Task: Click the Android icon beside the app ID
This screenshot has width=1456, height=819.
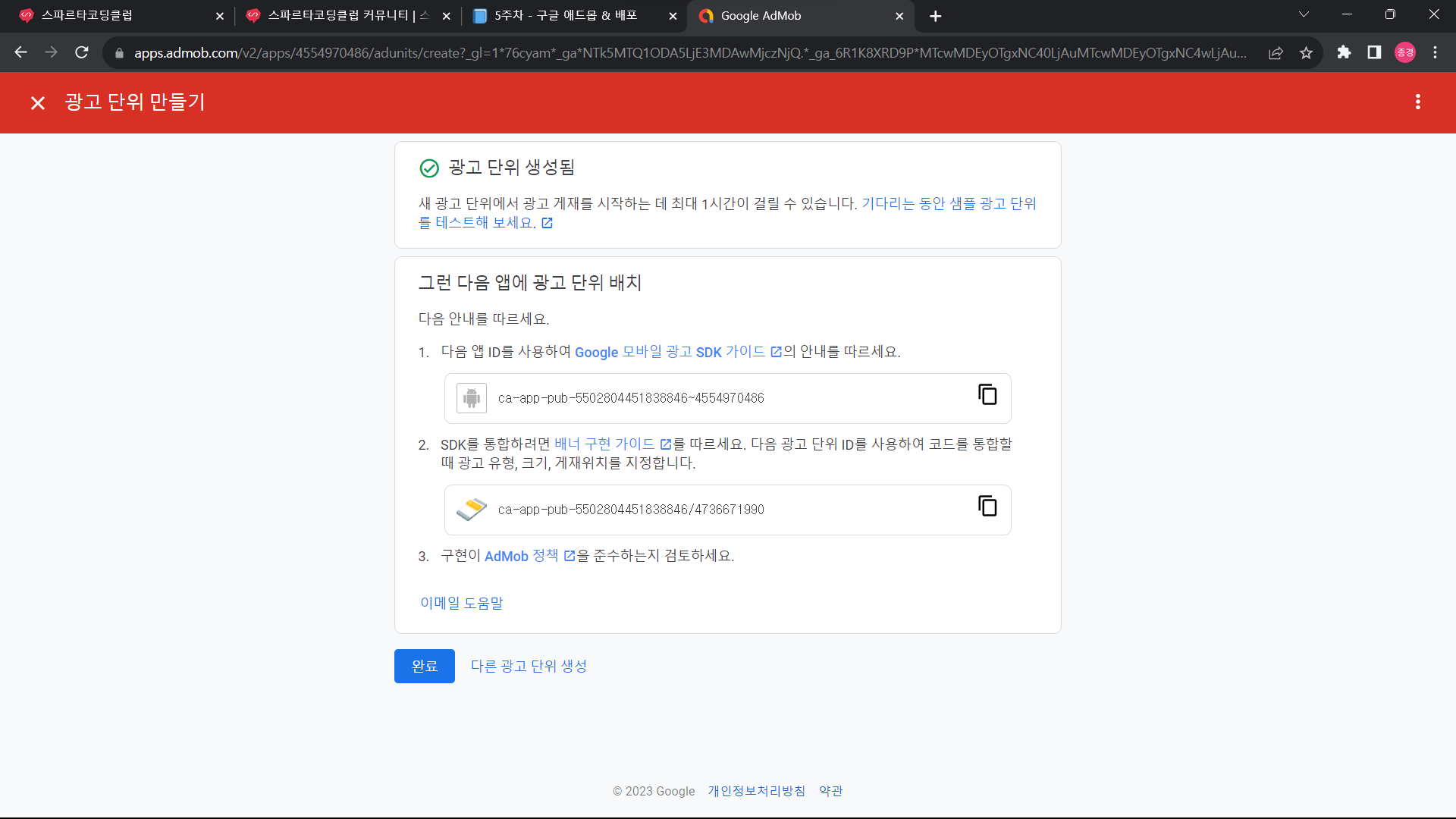Action: pyautogui.click(x=472, y=398)
